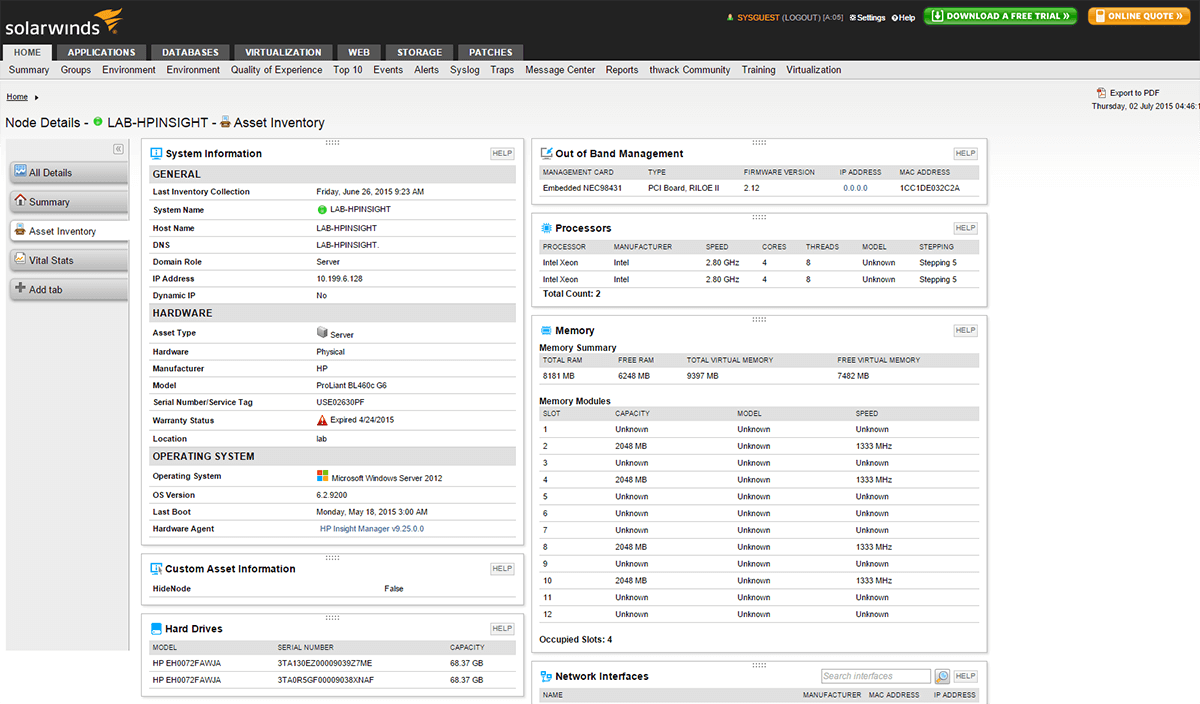
Task: Click the search magnifier in Network Interfaces
Action: (x=942, y=676)
